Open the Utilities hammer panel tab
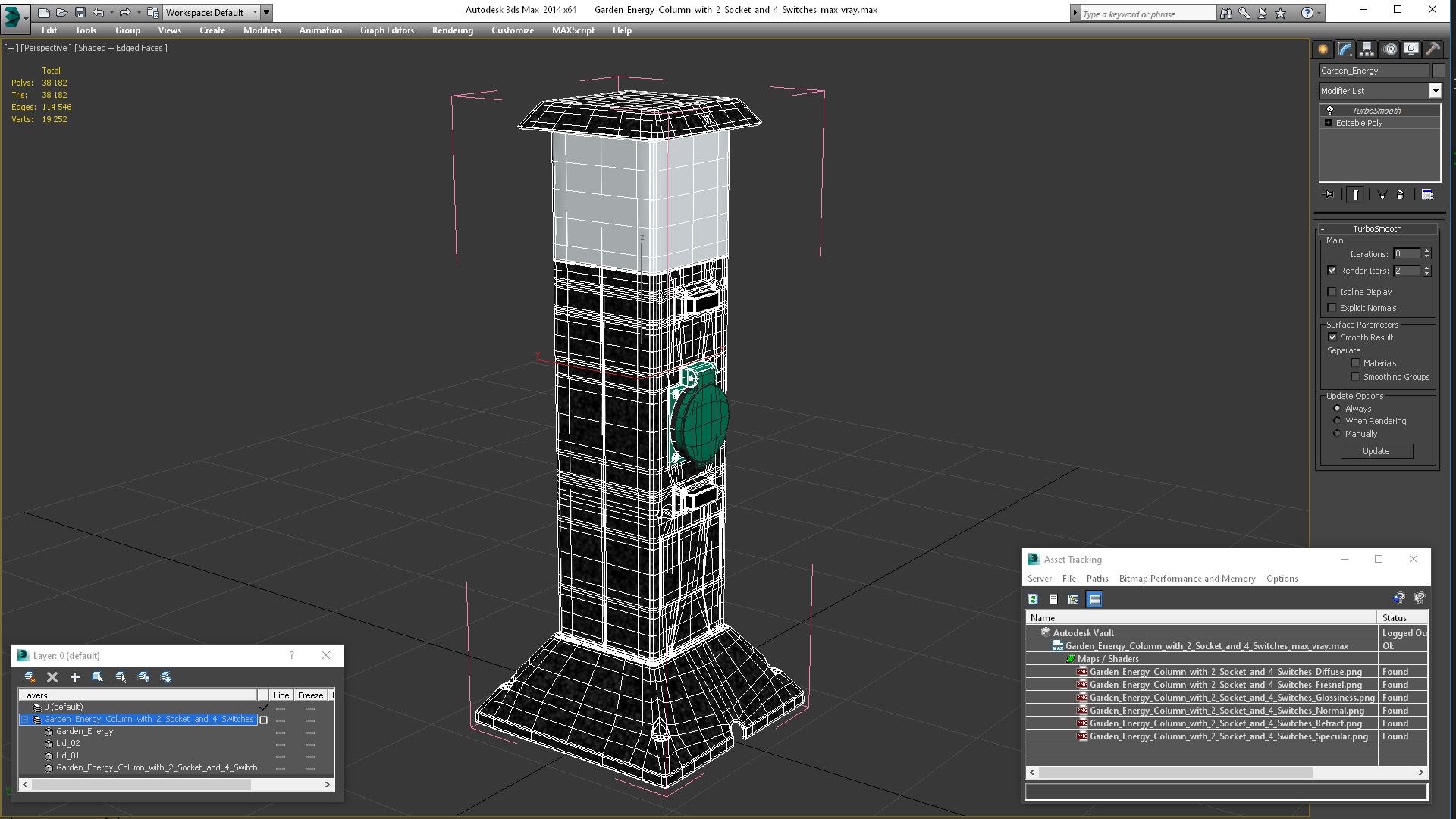1456x819 pixels. point(1432,49)
